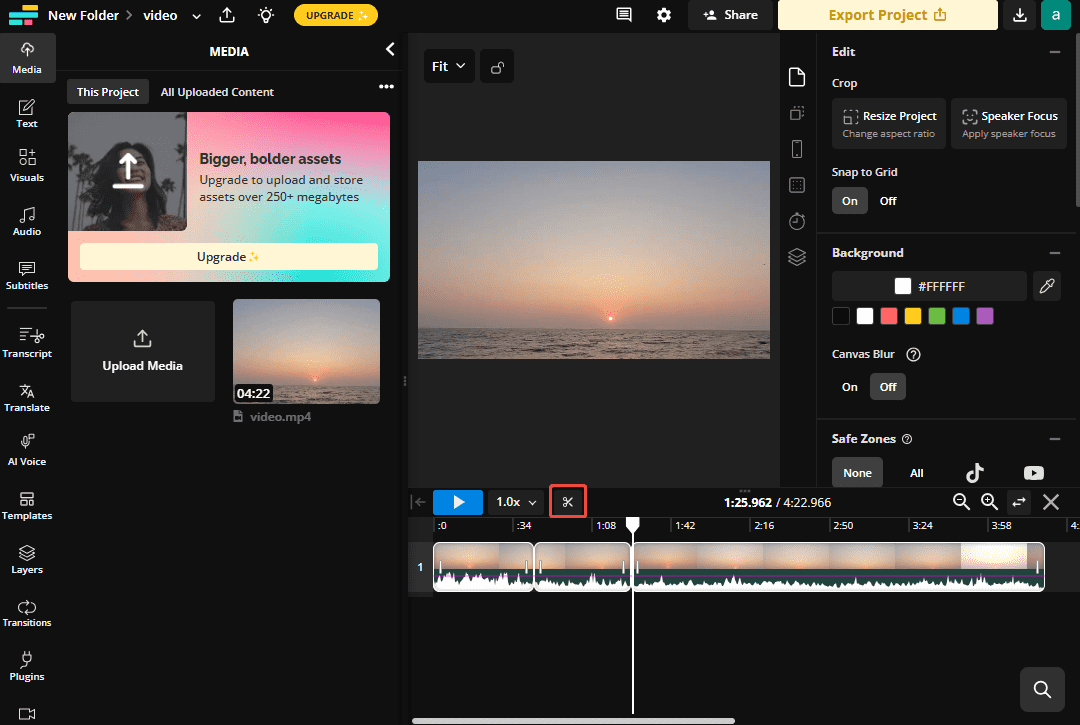The width and height of the screenshot is (1080, 725).
Task: Select the video.mp4 media thumbnail
Action: (307, 351)
